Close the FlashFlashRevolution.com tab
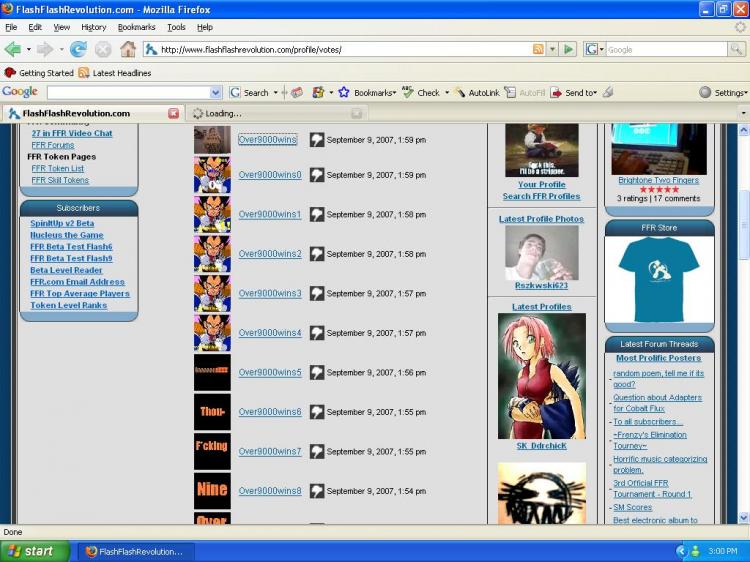 (174, 113)
